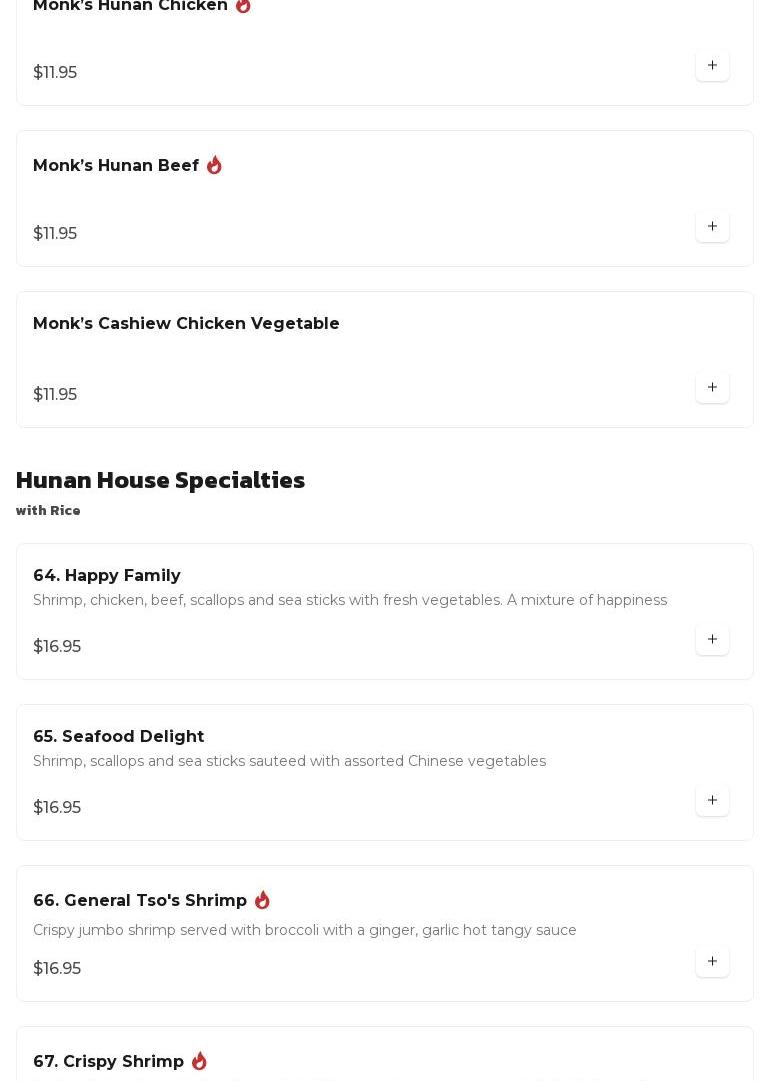770x1081 pixels.
Task: Click the $16.95 price under Seafood Delight
Action: coord(57,808)
